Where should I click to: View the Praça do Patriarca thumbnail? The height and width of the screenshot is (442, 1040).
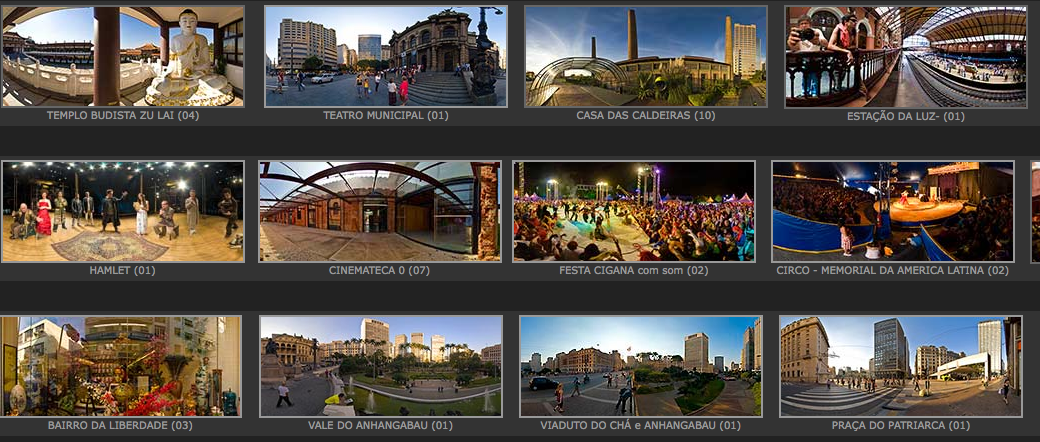[900, 366]
